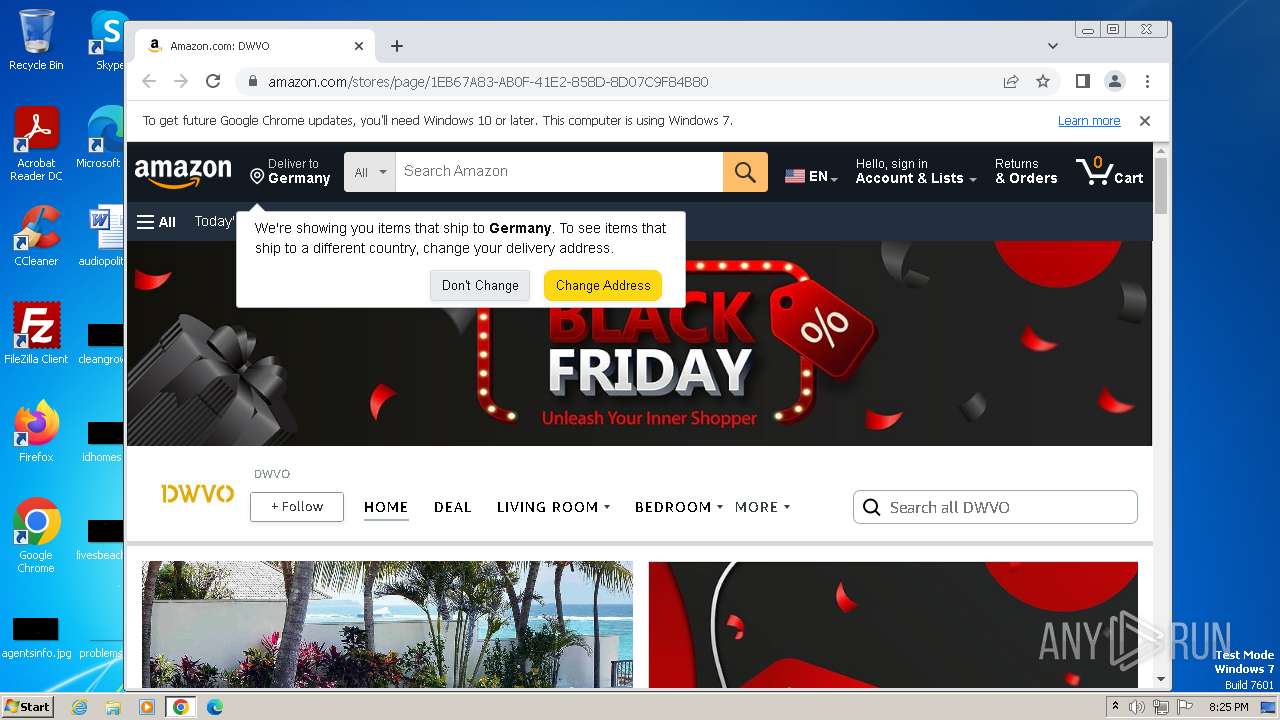Click the Start button
This screenshot has height=720, width=1280.
(x=27, y=707)
